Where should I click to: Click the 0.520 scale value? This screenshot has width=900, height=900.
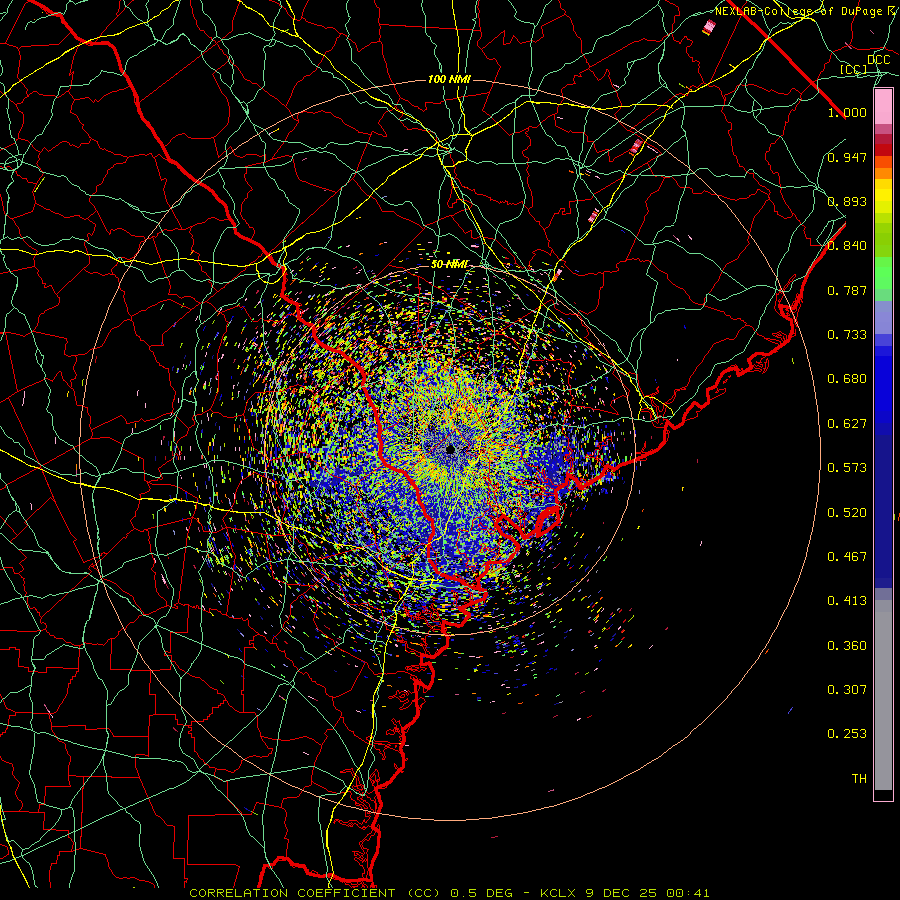pos(847,513)
